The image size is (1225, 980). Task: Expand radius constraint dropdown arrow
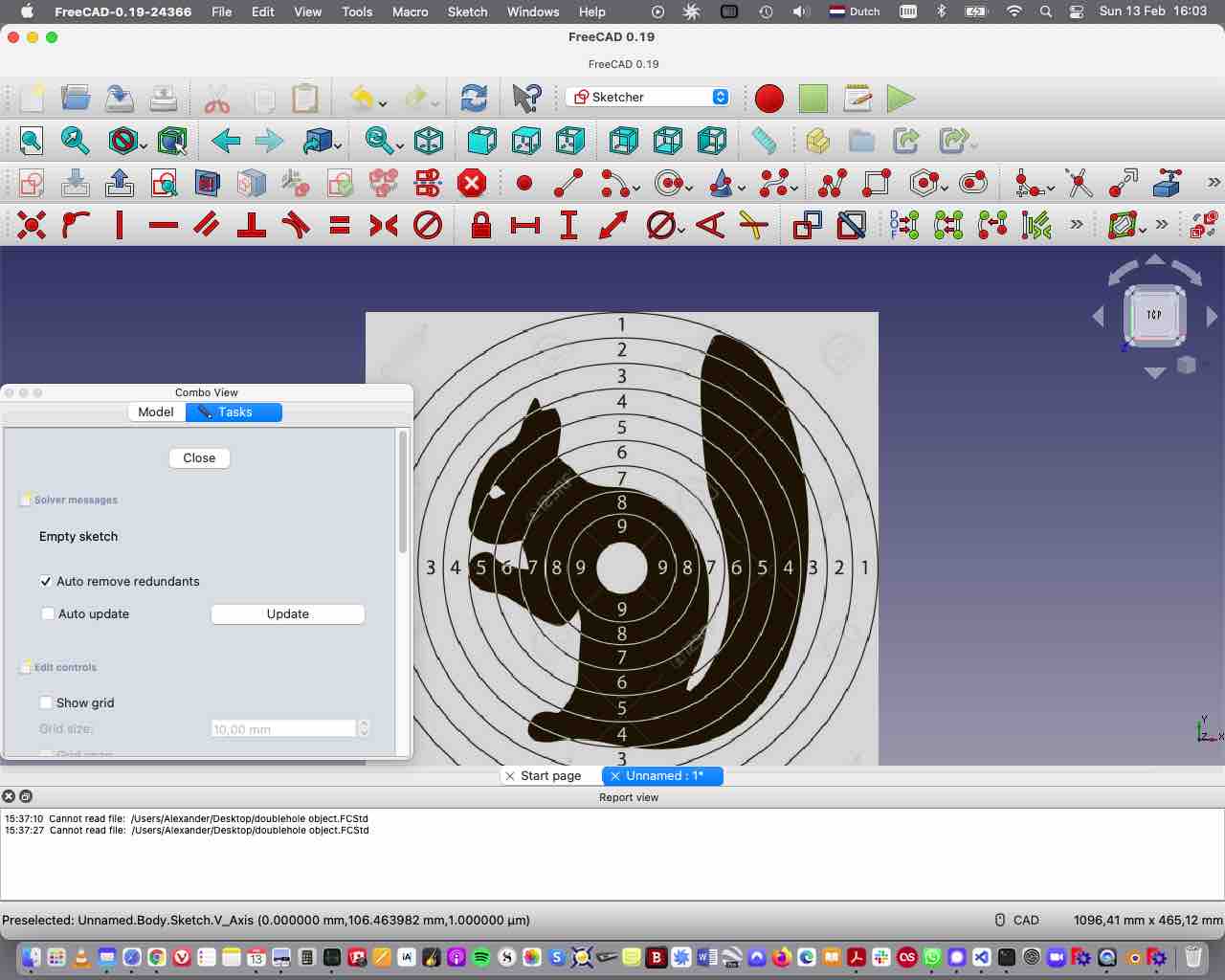tap(680, 230)
